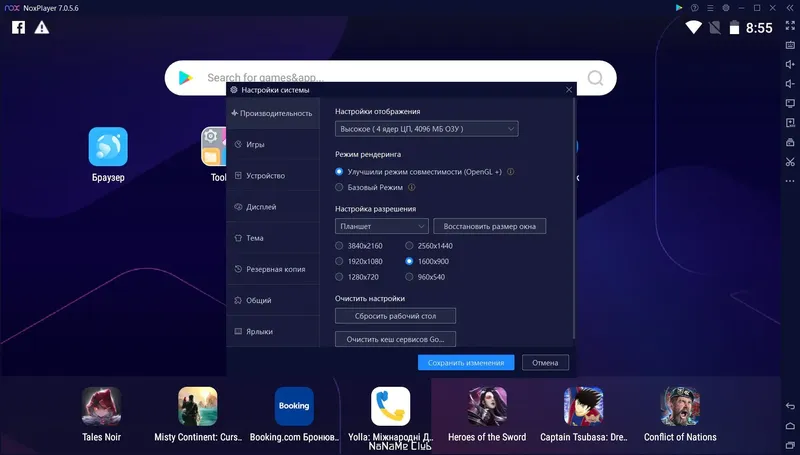Click the Отмена button
Image resolution: width=800 pixels, height=455 pixels.
(545, 363)
